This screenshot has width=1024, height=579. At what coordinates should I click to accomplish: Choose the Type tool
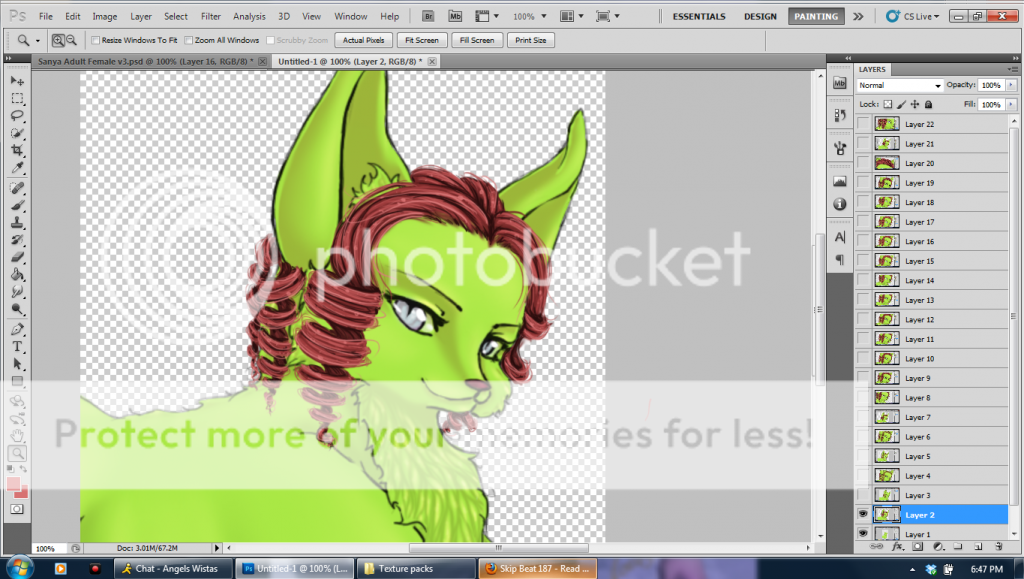[17, 346]
